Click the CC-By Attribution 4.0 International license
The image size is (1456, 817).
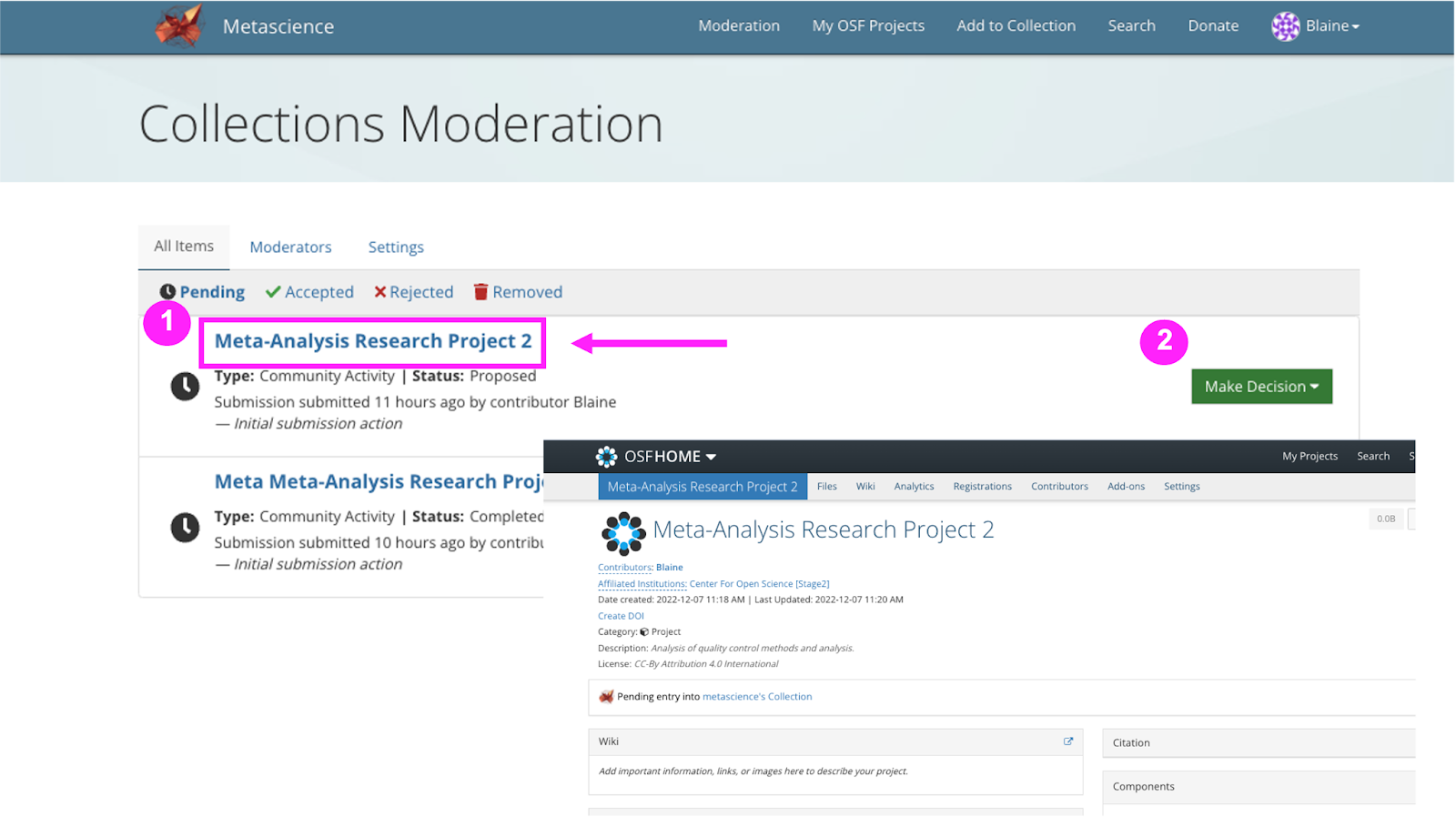click(706, 664)
